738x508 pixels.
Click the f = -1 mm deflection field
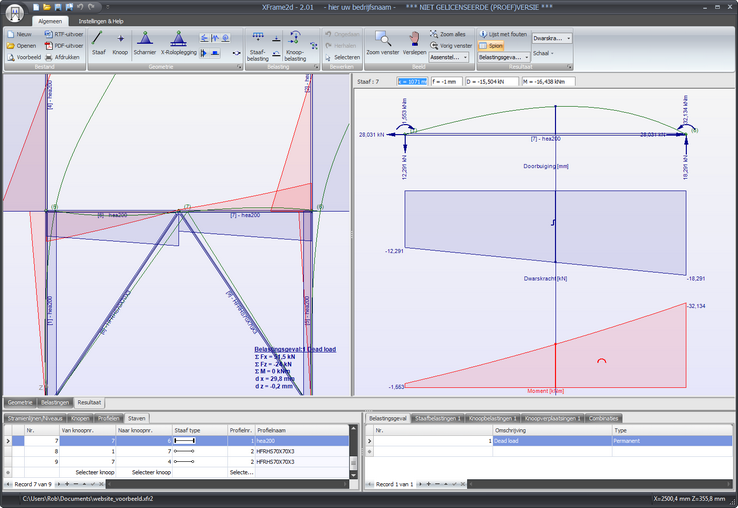(447, 81)
